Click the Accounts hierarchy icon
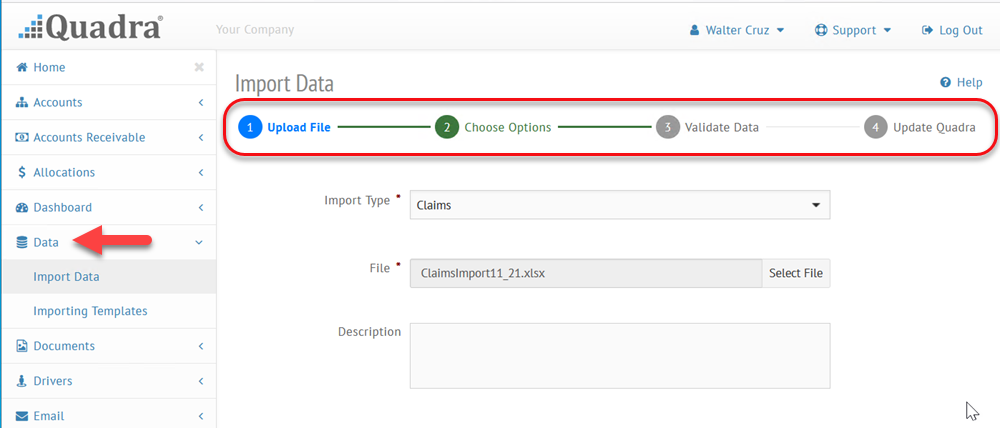The width and height of the screenshot is (1000, 428). coord(22,102)
